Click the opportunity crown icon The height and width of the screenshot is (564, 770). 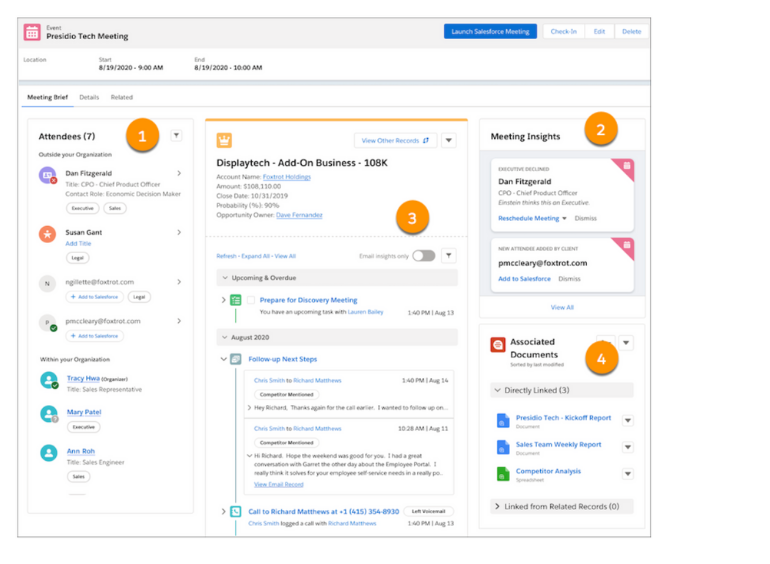coord(224,140)
